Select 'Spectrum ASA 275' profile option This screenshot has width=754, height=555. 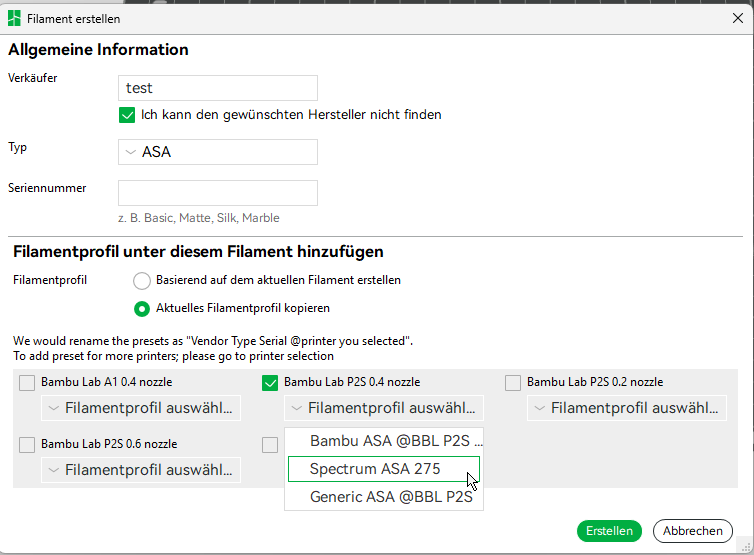coord(383,469)
